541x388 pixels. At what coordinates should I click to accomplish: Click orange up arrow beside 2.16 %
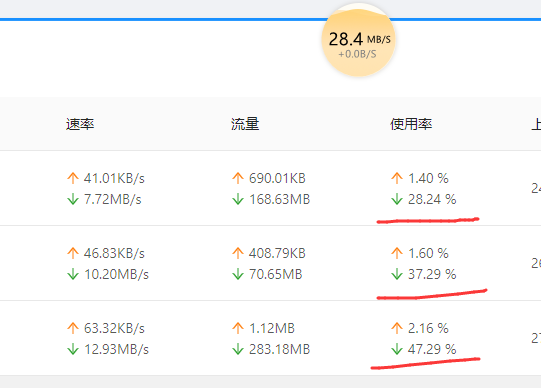[x=397, y=328]
